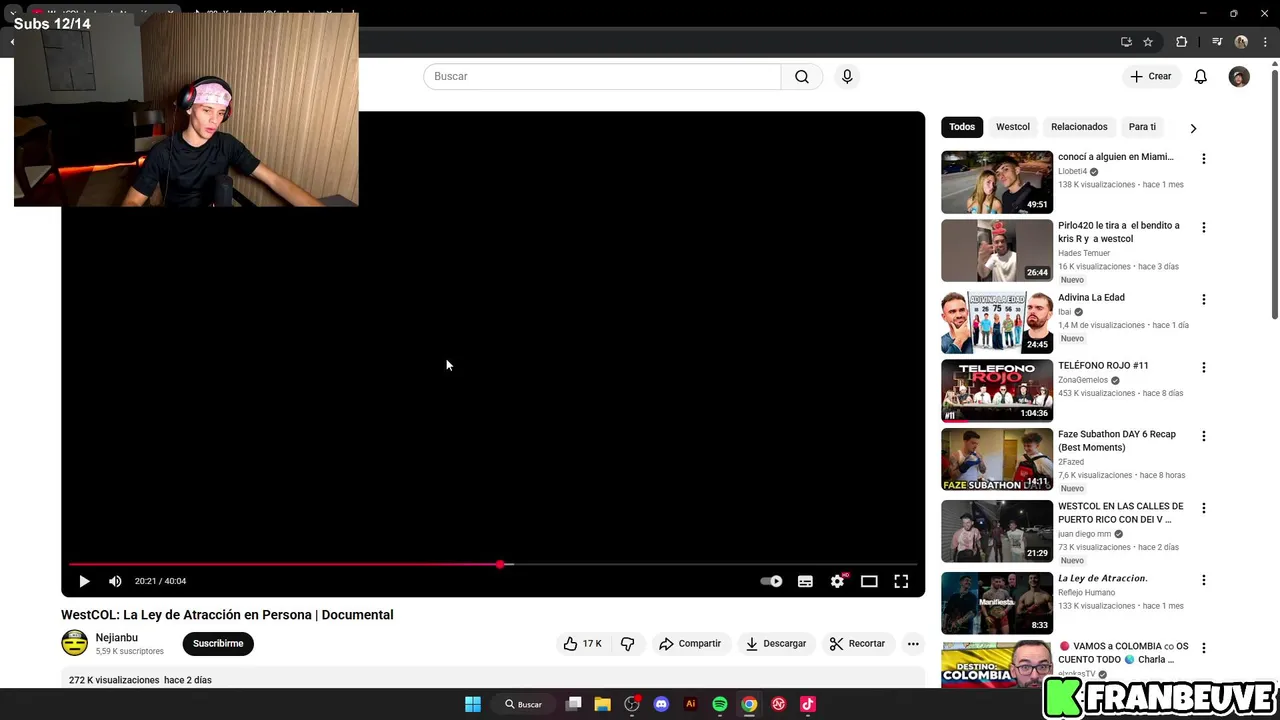Open options for 'La Ley de Atraccion.' video

click(1204, 580)
